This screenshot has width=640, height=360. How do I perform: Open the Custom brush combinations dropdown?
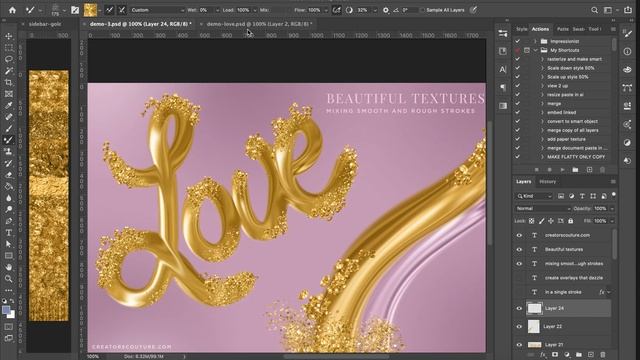tap(157, 10)
